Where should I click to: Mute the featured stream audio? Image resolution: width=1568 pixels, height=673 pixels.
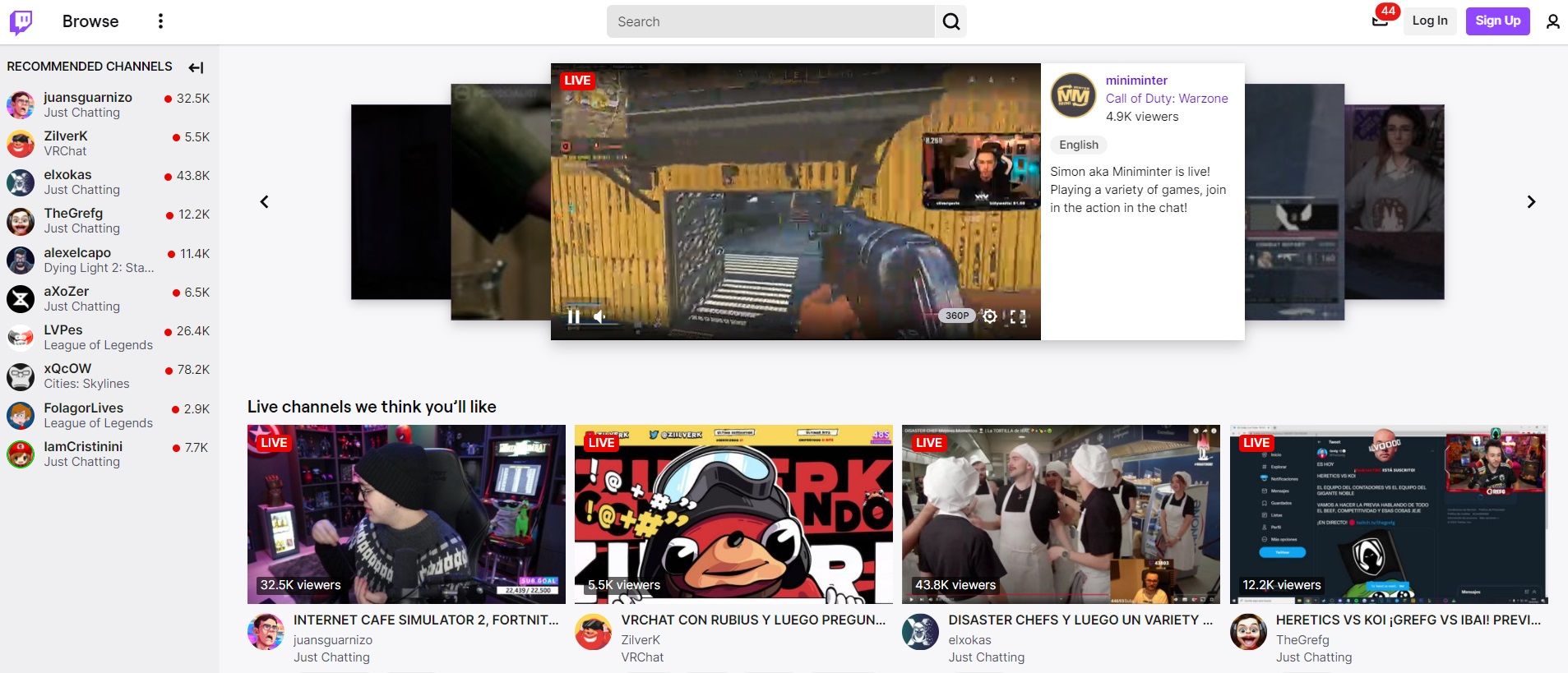click(600, 316)
